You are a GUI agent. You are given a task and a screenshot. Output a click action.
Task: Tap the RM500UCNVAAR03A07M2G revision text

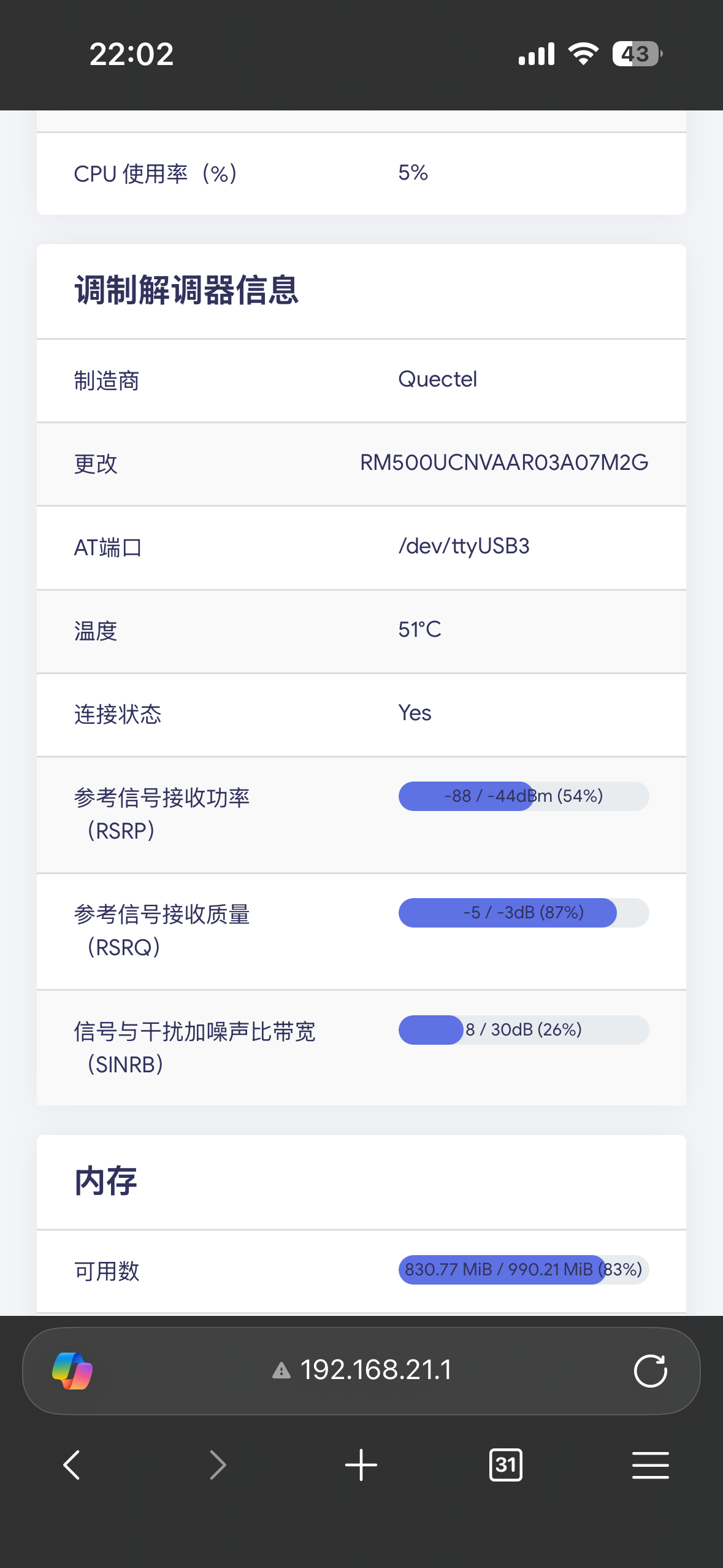(x=503, y=463)
